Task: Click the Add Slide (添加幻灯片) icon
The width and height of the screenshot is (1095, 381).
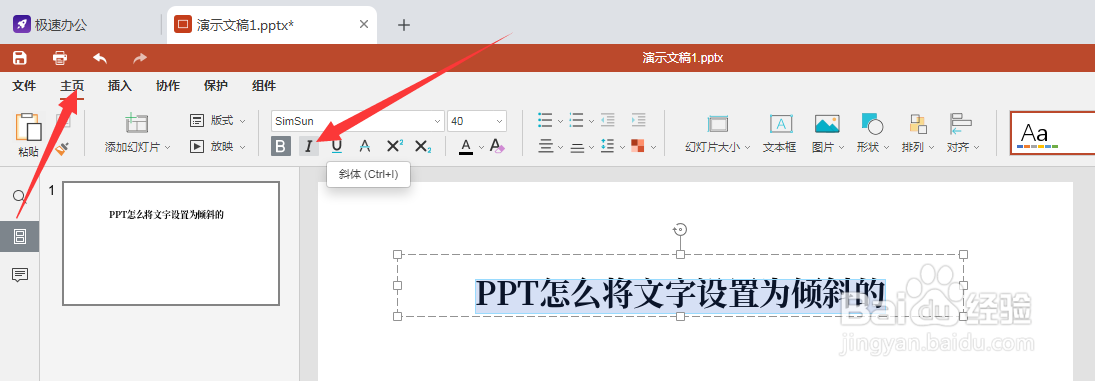Action: pyautogui.click(x=137, y=124)
